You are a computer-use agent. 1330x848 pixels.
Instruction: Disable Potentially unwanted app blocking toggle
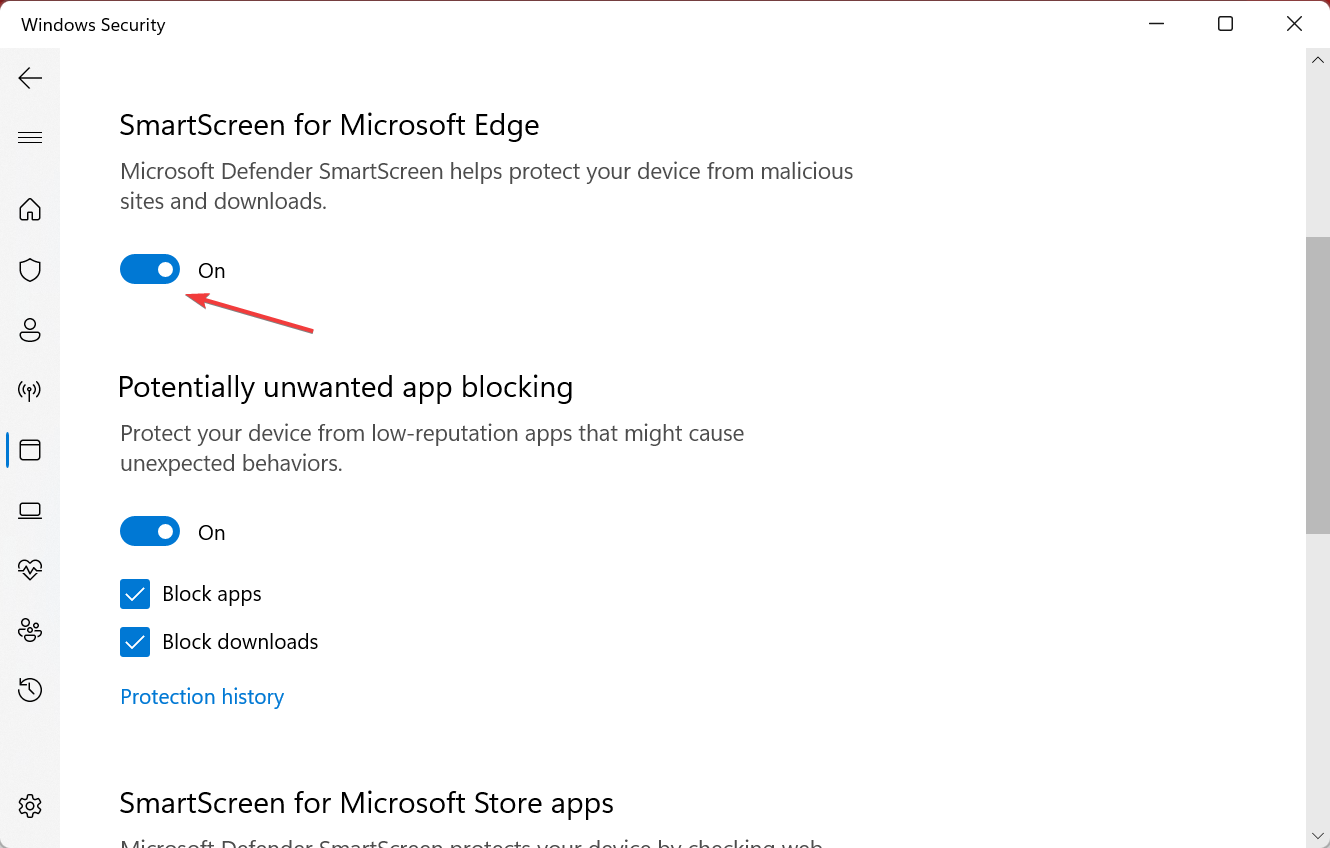coord(150,532)
